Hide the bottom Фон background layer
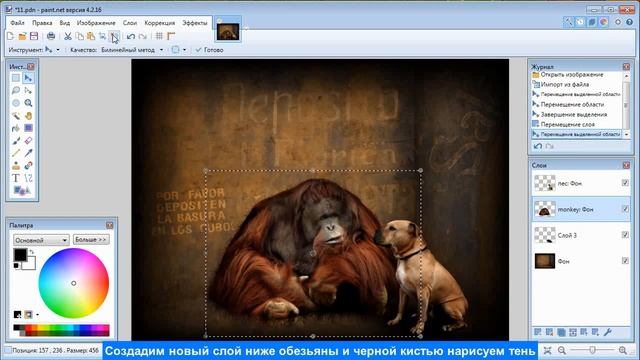 click(x=625, y=261)
